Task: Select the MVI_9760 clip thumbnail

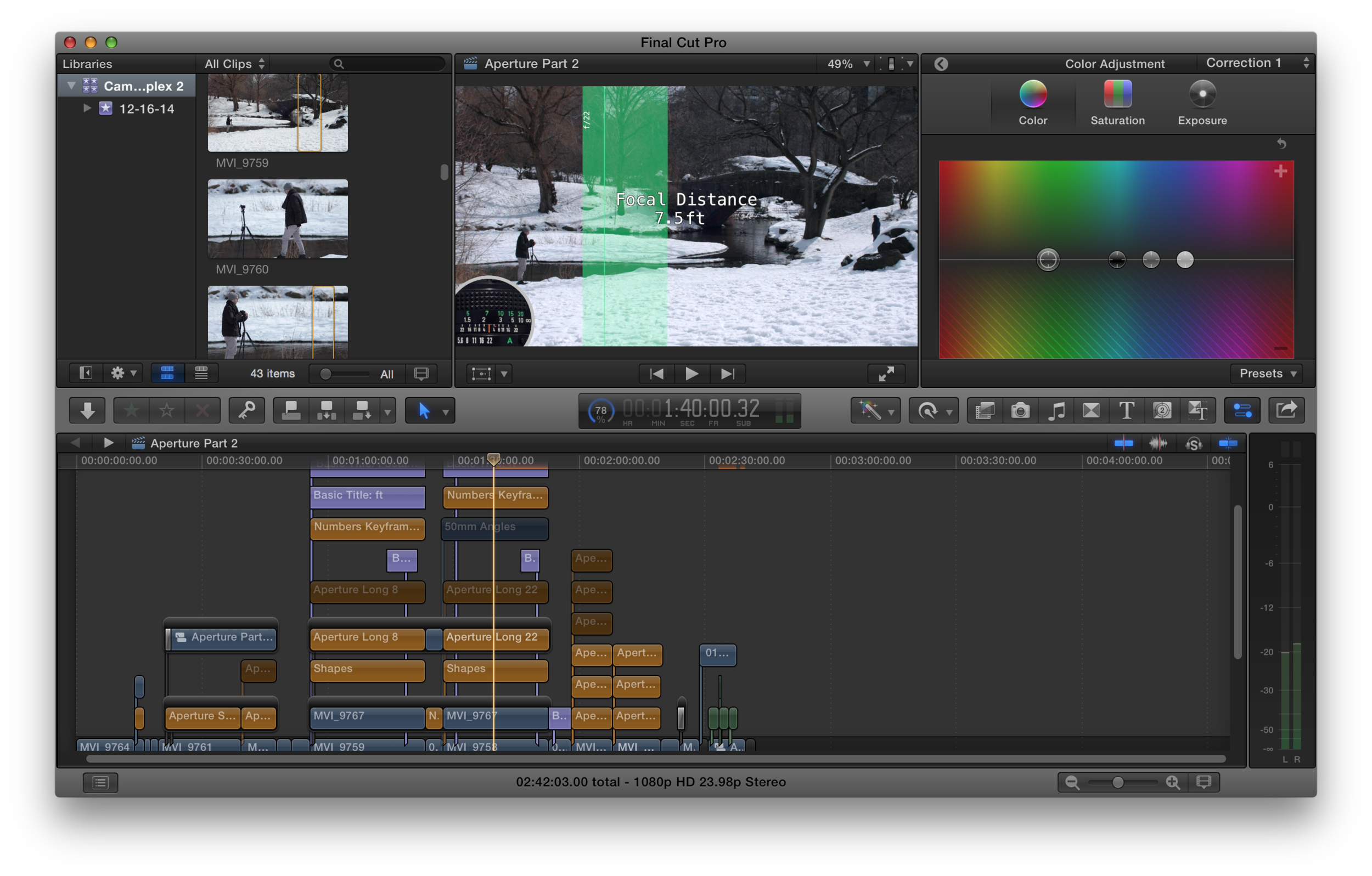Action: (x=278, y=219)
